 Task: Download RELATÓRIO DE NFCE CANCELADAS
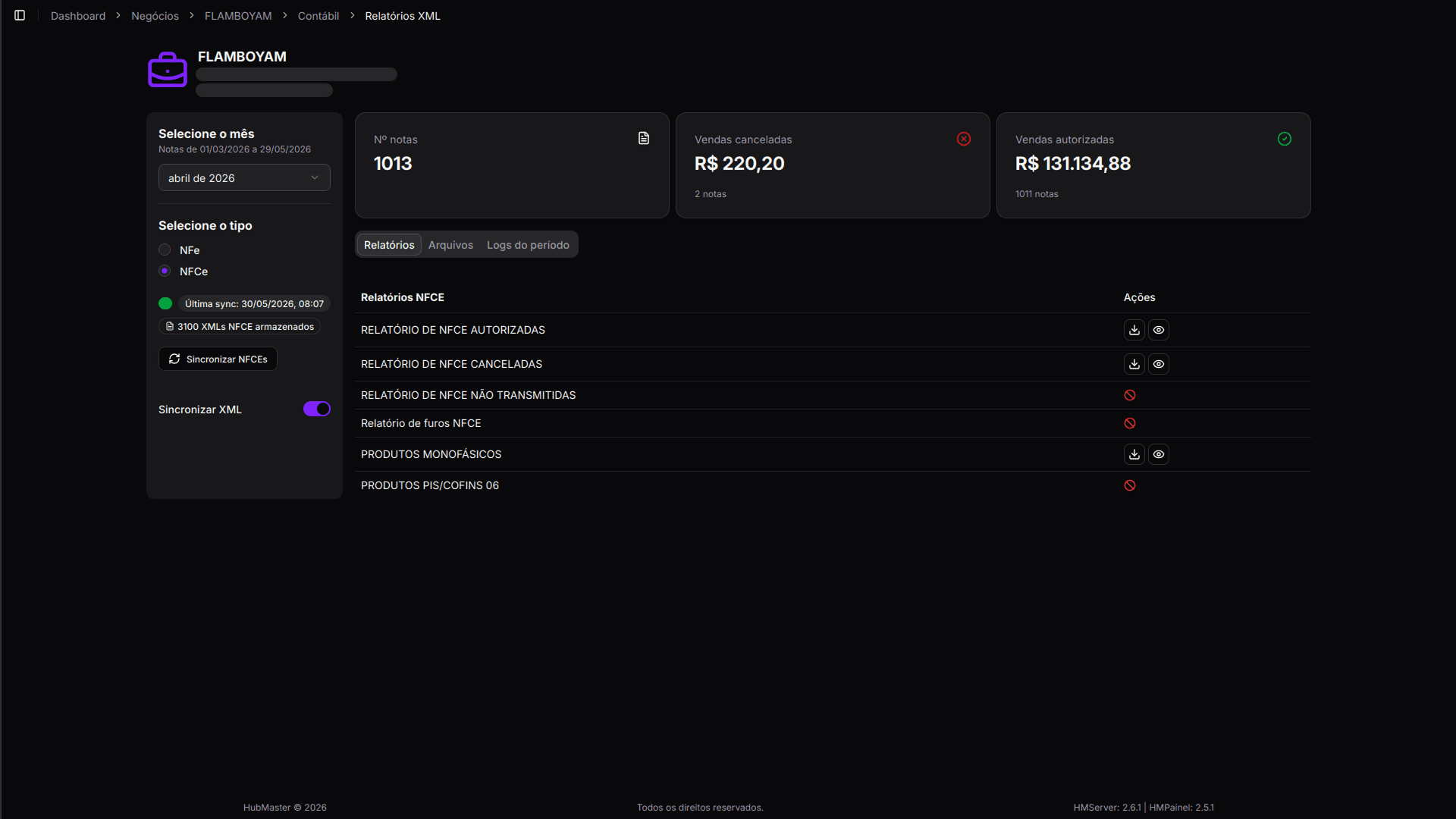1134,364
